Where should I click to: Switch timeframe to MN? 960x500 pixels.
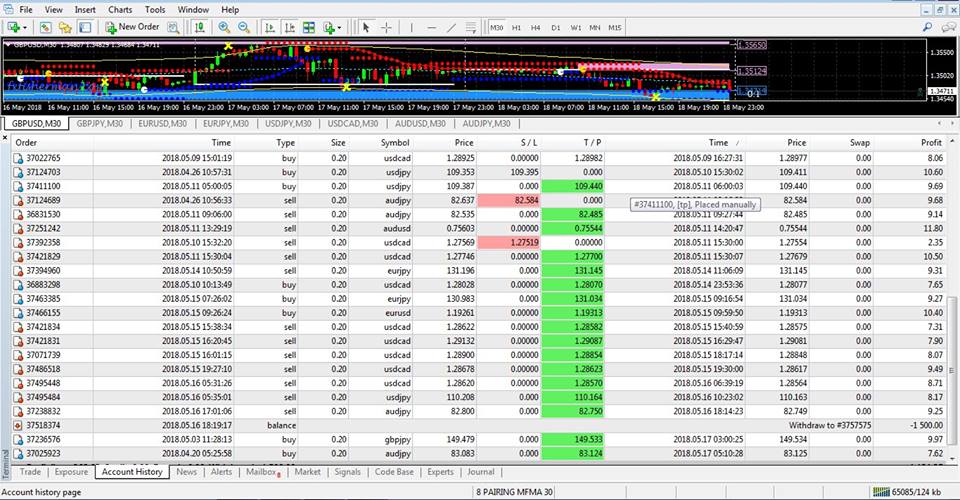(x=594, y=28)
